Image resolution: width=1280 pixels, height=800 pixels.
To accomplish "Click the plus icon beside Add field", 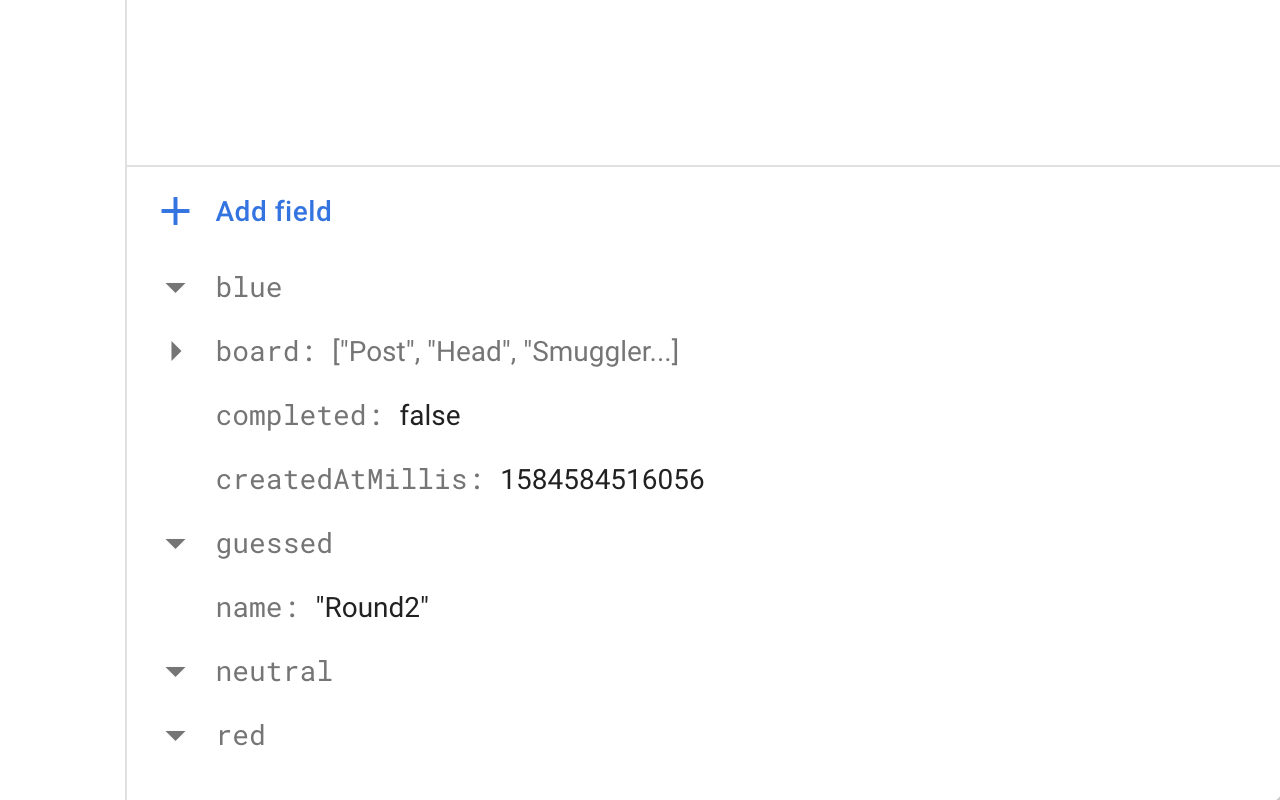I will pyautogui.click(x=175, y=211).
